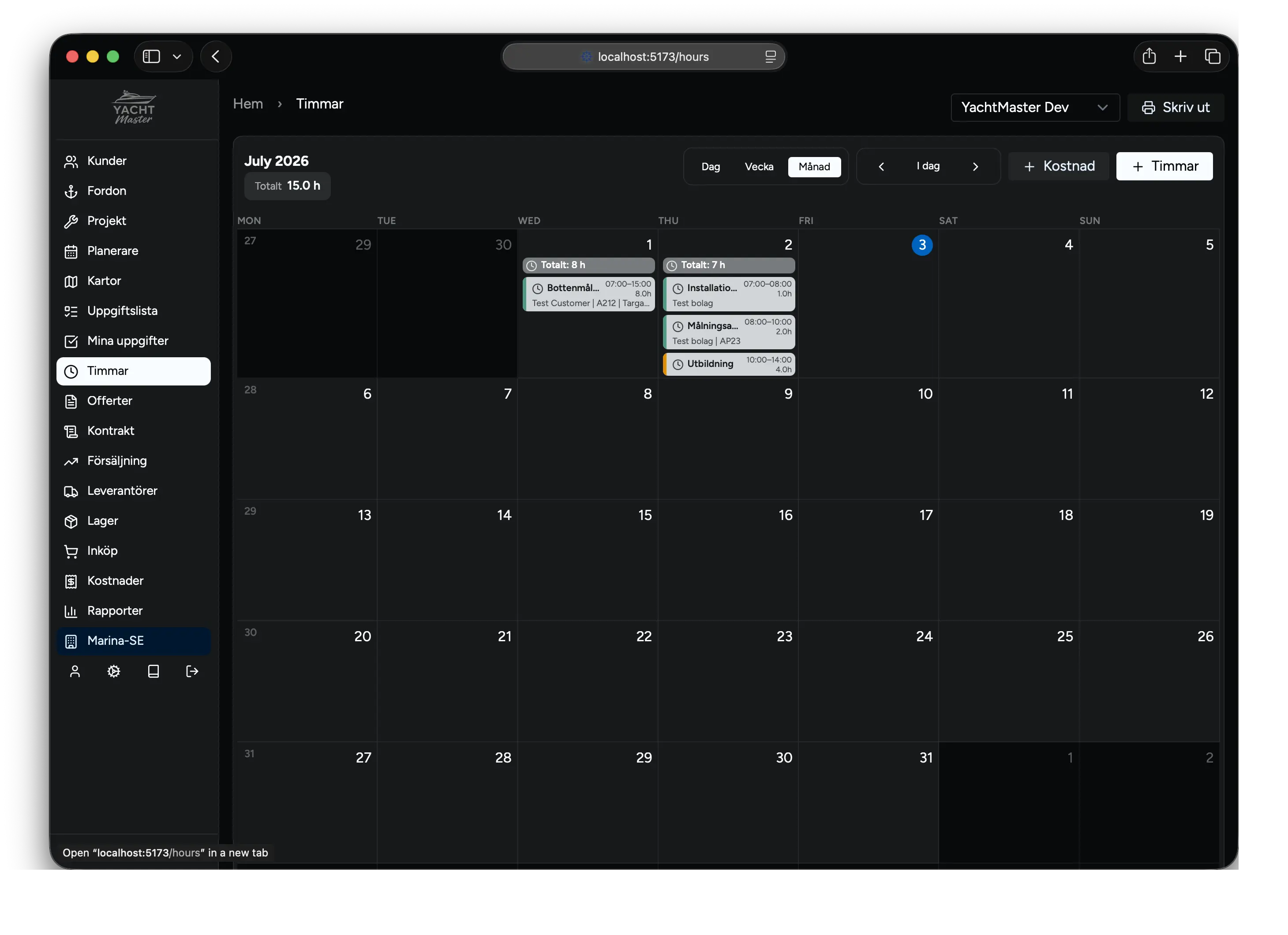1288x935 pixels.
Task: Click the I dag today button
Action: [x=929, y=166]
